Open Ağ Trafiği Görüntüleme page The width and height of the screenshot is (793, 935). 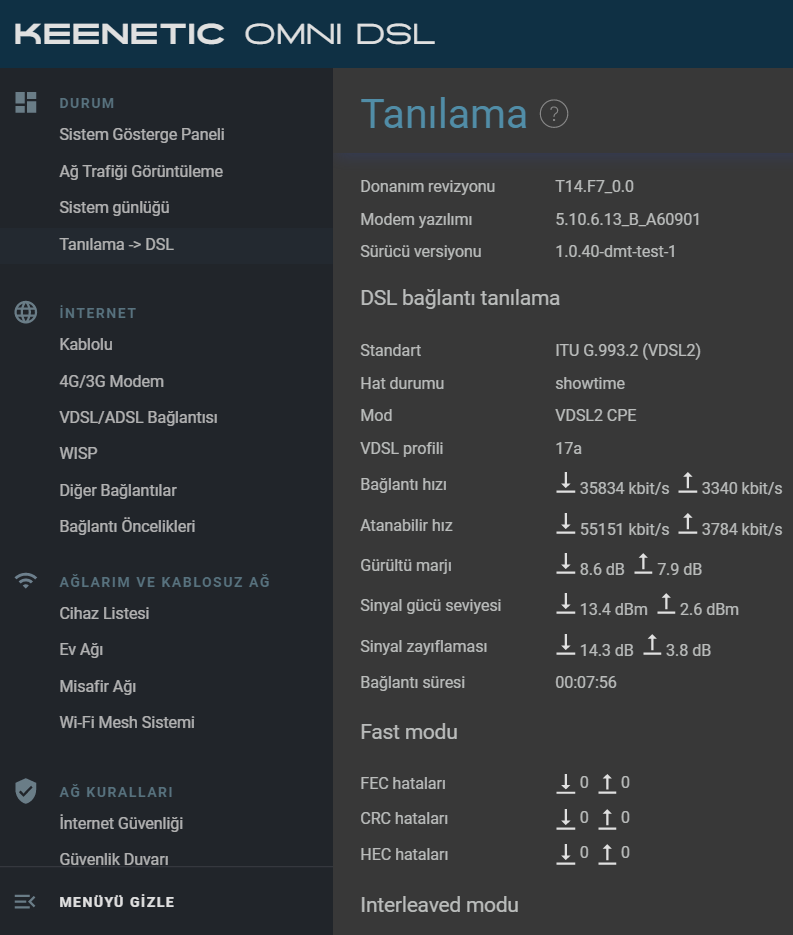pos(141,171)
